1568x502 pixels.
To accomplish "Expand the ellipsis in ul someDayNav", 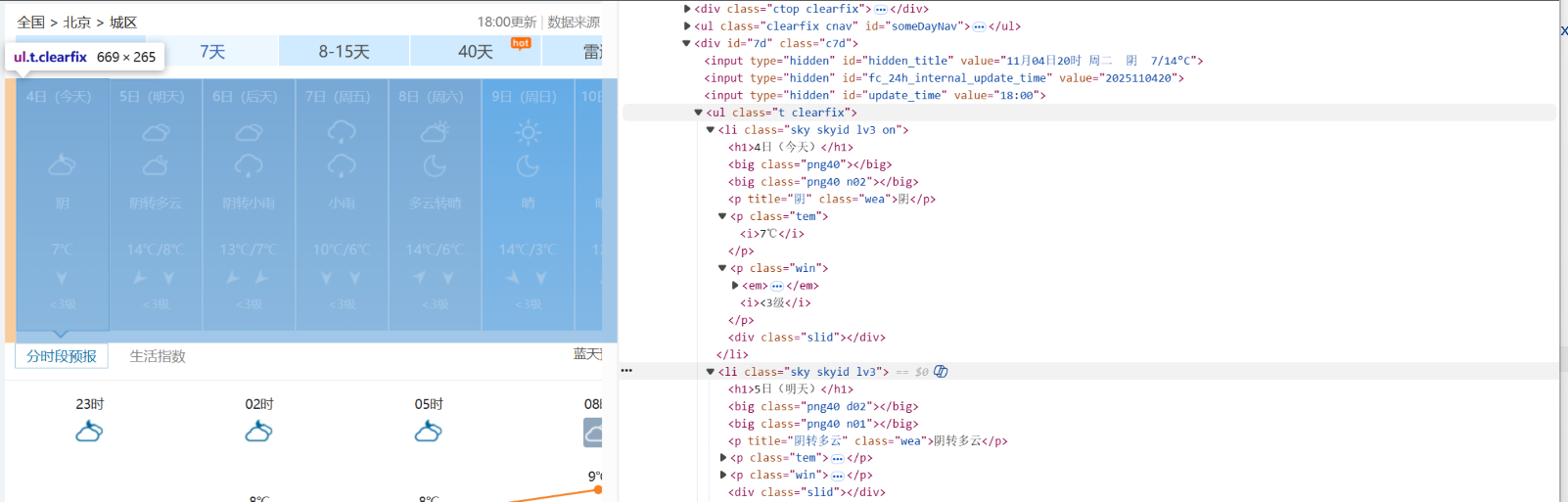I will pyautogui.click(x=979, y=26).
